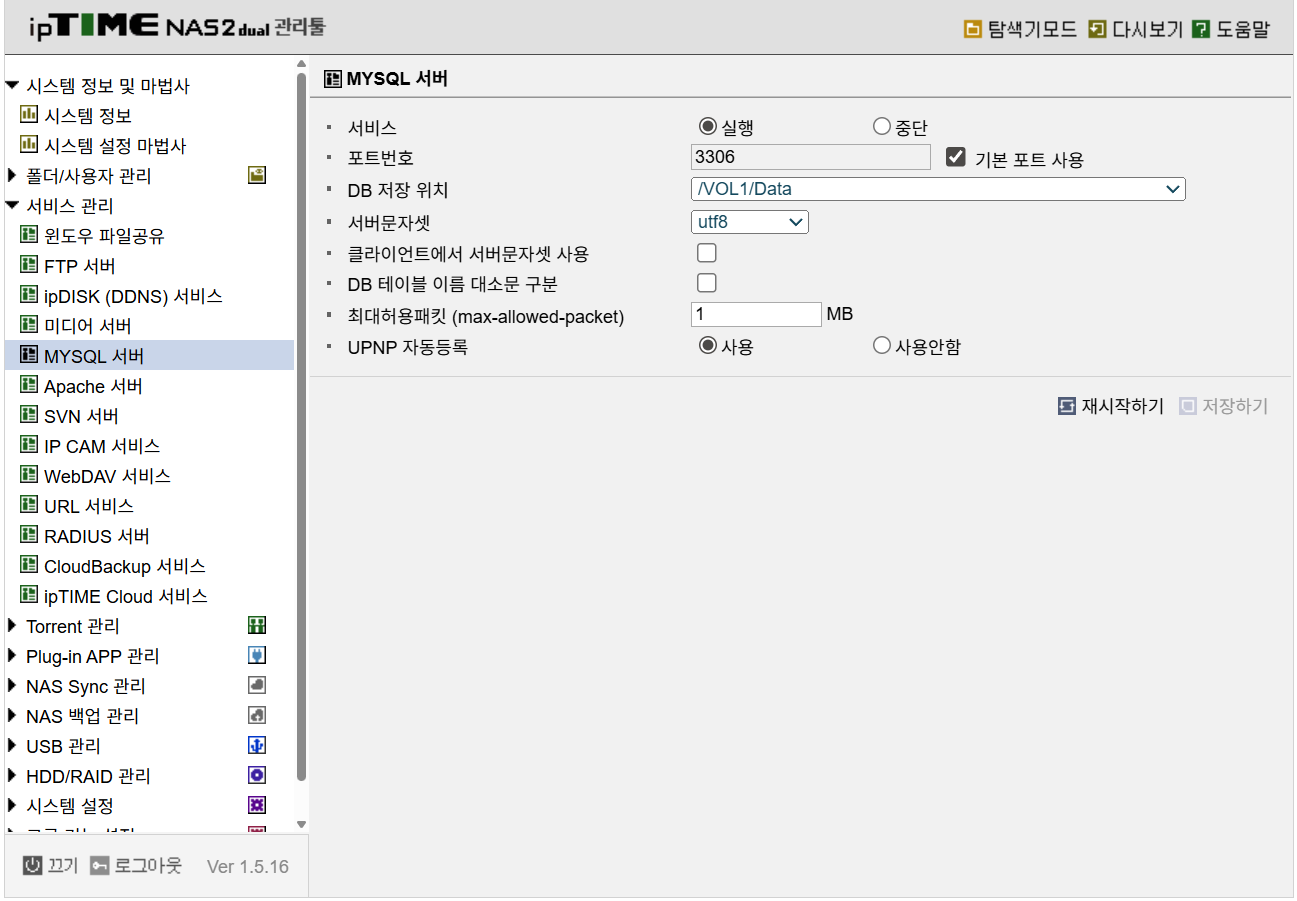
Task: Open the HDD/RAID 관리 icon
Action: (x=256, y=775)
